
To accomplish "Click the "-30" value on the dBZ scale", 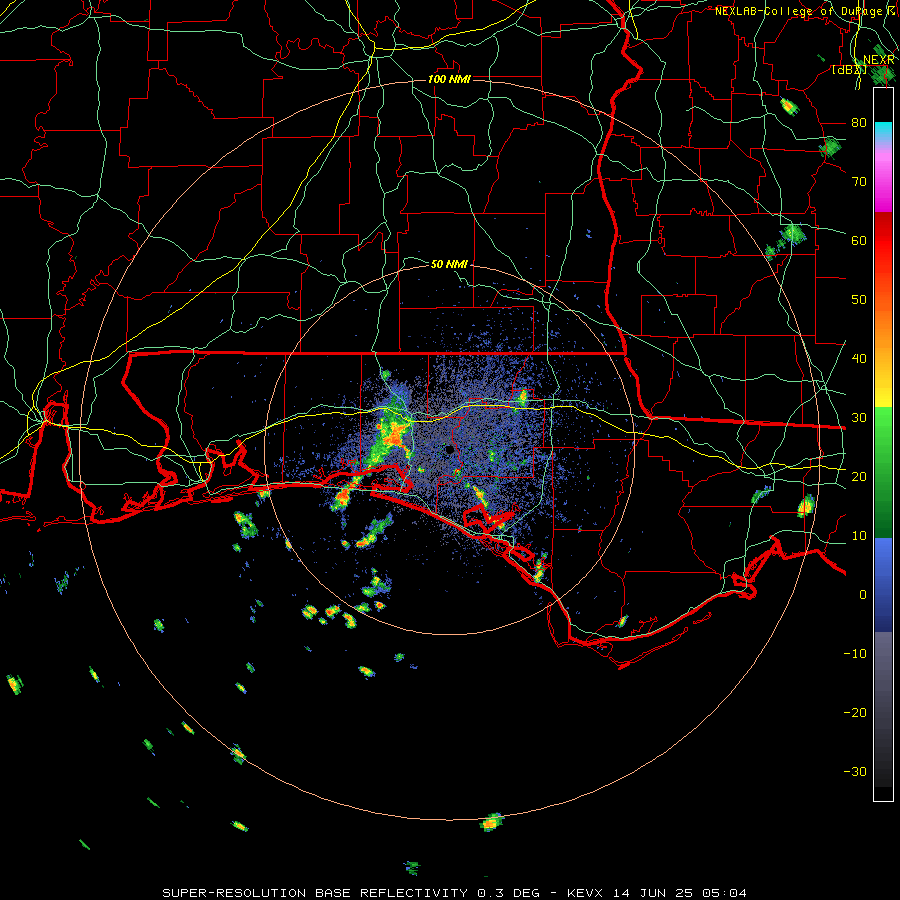I will (855, 772).
